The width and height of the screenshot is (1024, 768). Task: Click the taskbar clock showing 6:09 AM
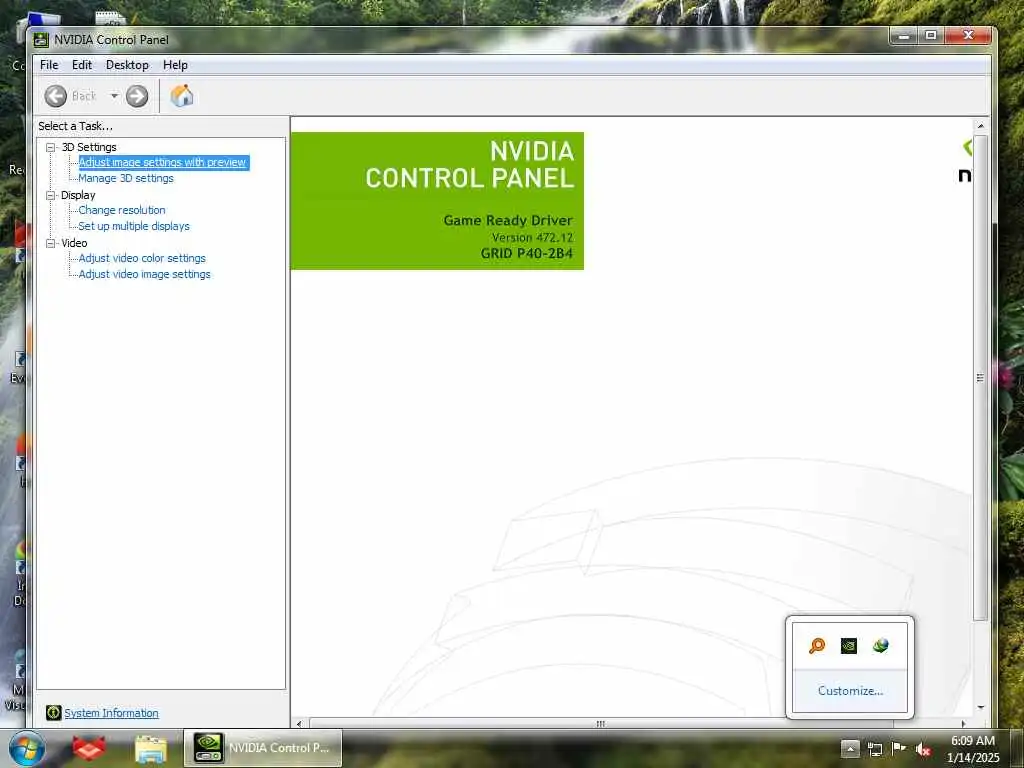973,749
